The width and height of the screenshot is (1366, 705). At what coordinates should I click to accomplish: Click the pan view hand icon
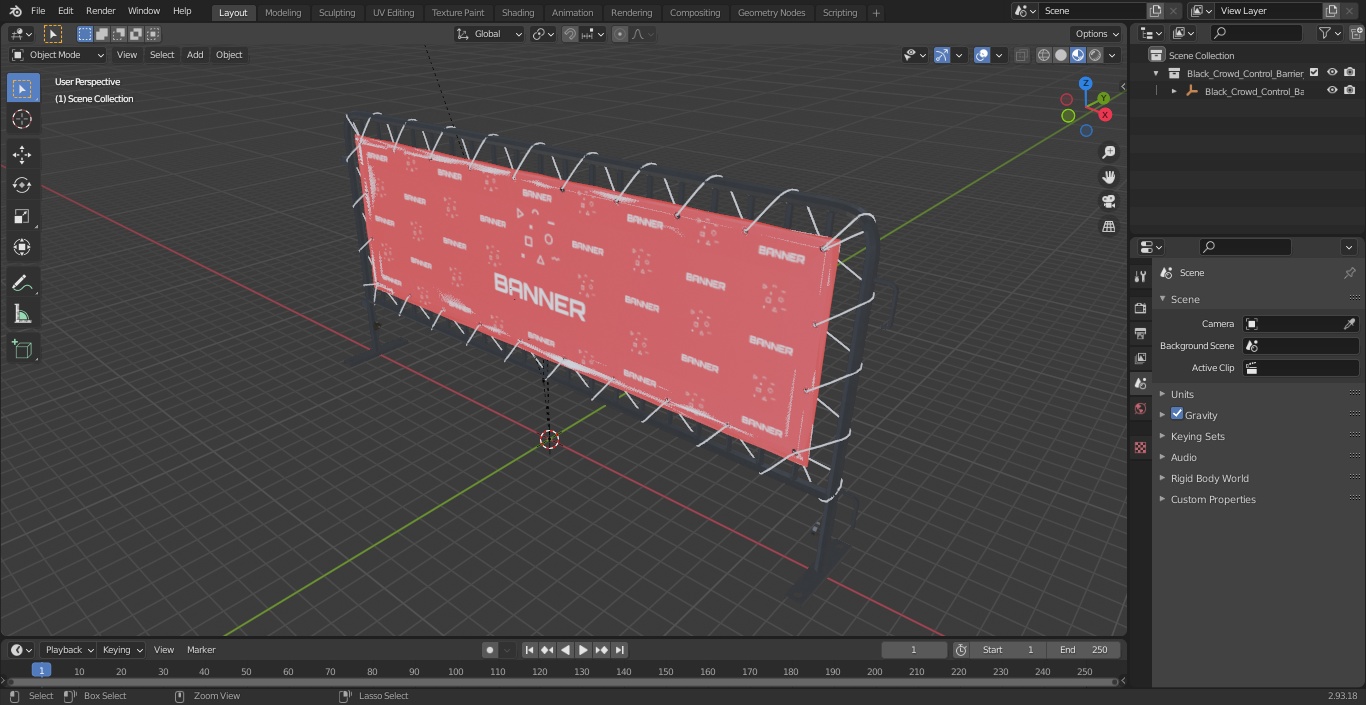click(x=1108, y=177)
